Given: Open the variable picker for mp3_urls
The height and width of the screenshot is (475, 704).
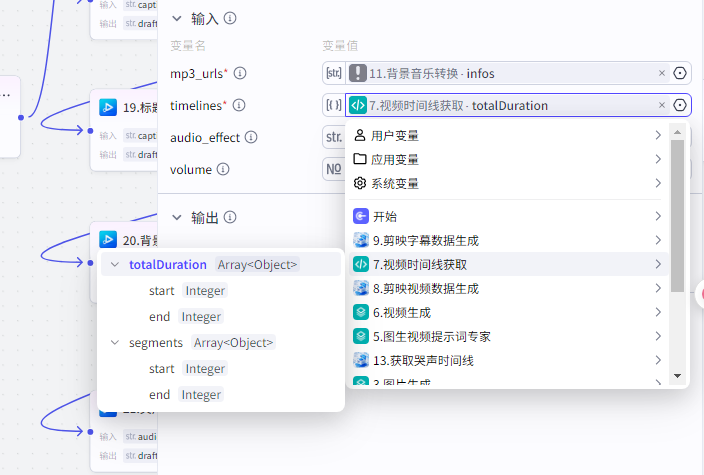Looking at the screenshot, I should point(681,73).
